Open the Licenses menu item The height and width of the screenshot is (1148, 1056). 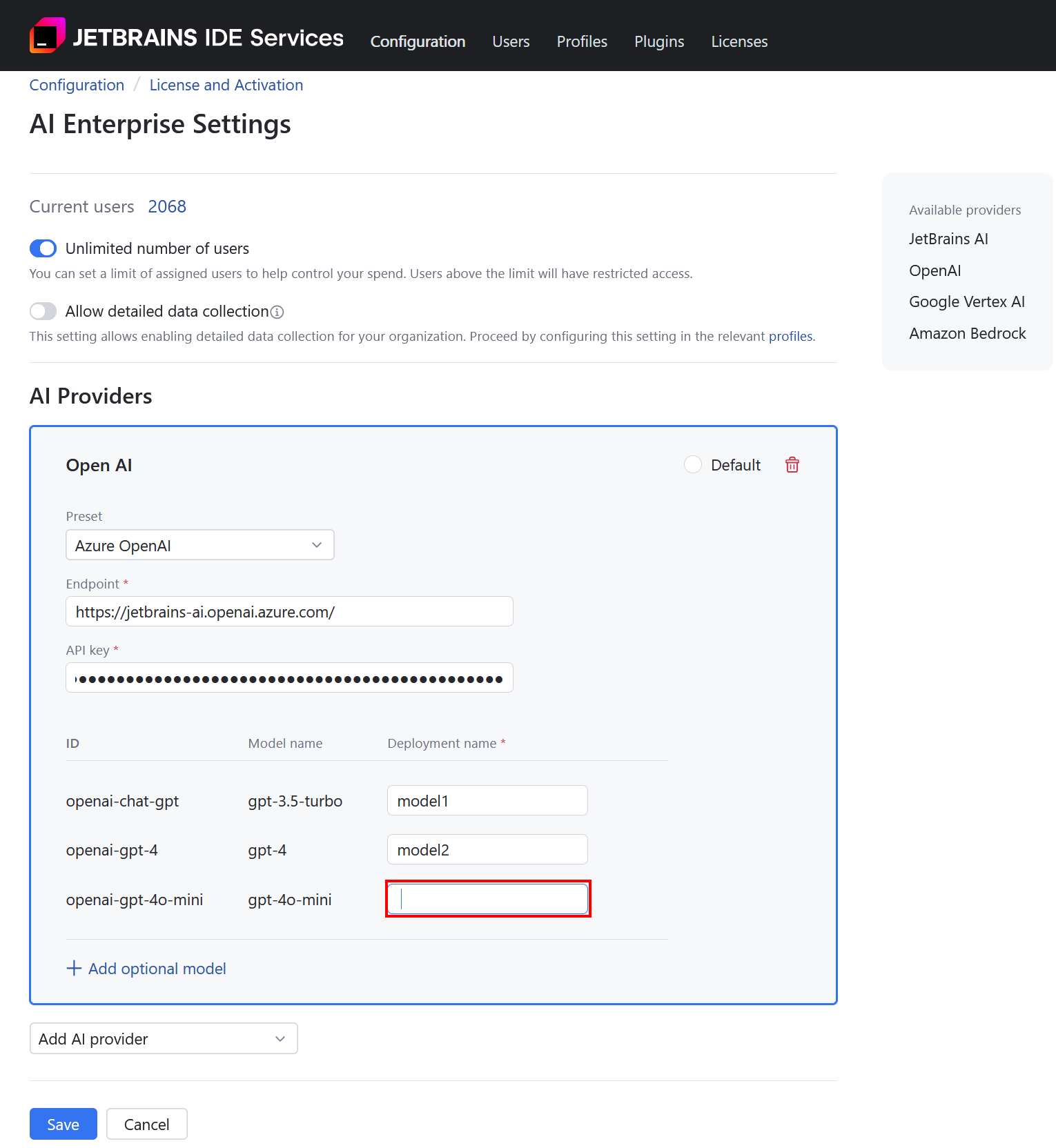tap(739, 41)
